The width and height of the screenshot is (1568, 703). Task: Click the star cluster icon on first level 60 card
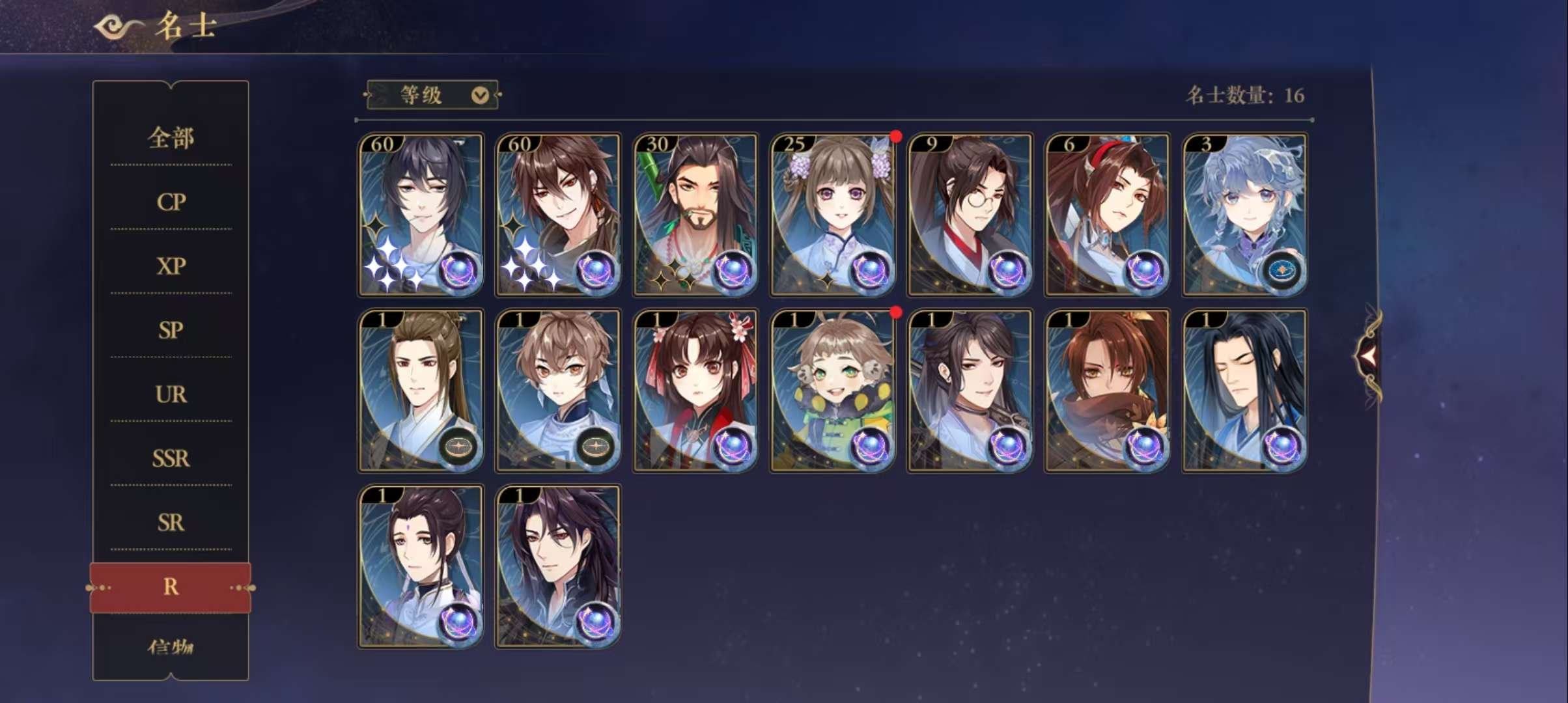pos(392,264)
